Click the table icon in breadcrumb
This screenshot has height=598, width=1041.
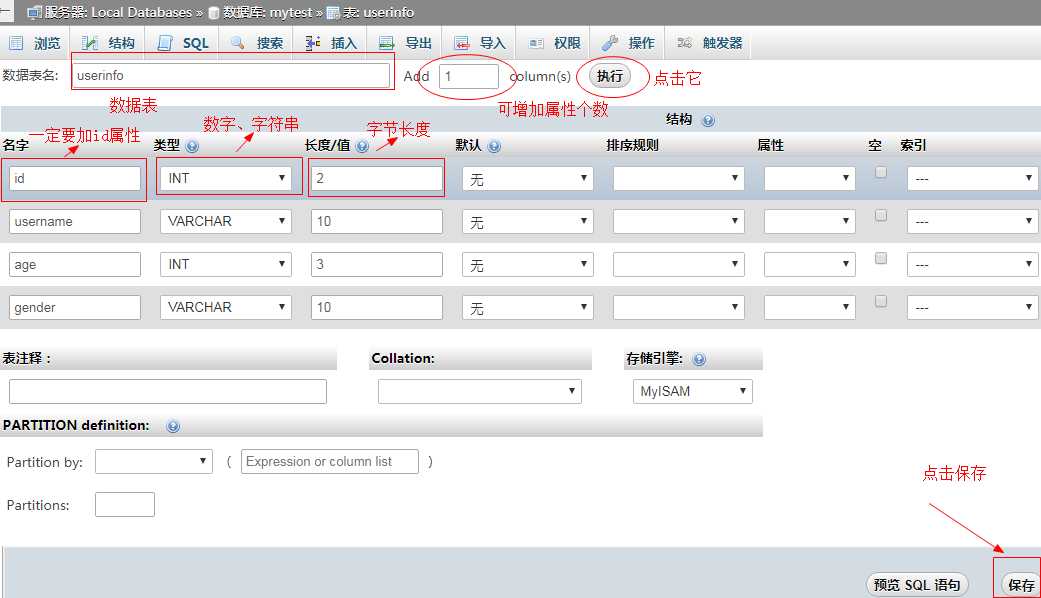[333, 13]
